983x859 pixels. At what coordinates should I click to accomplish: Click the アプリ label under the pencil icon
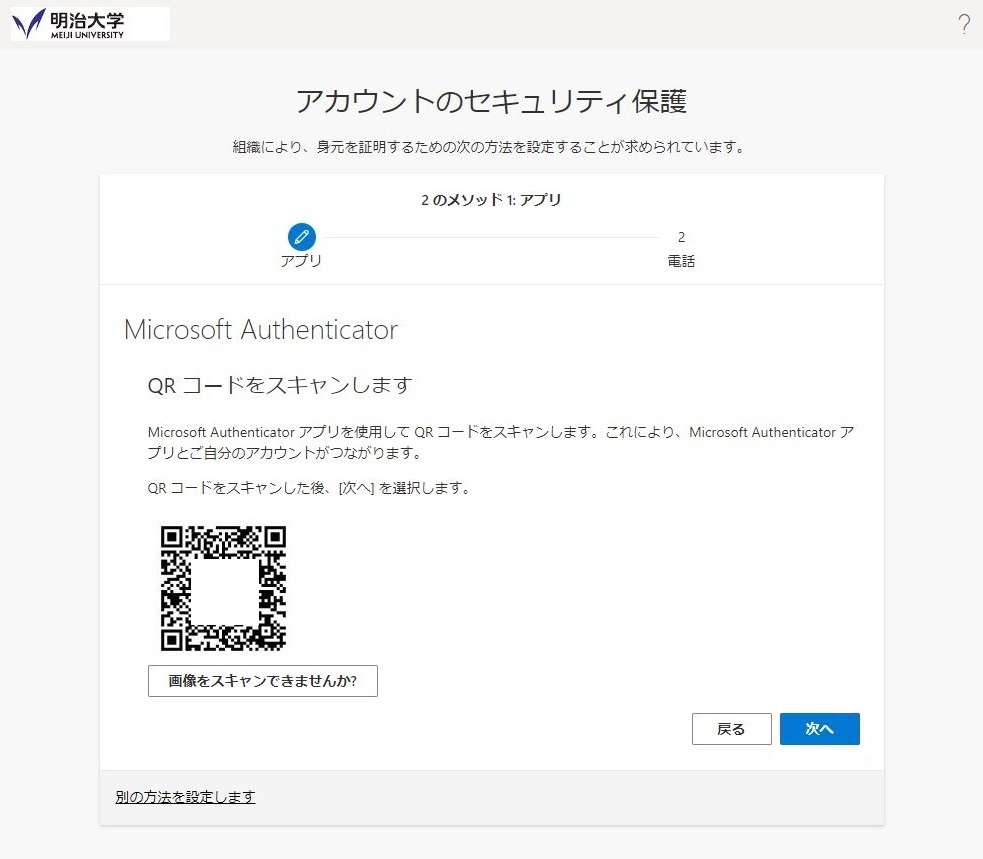301,261
